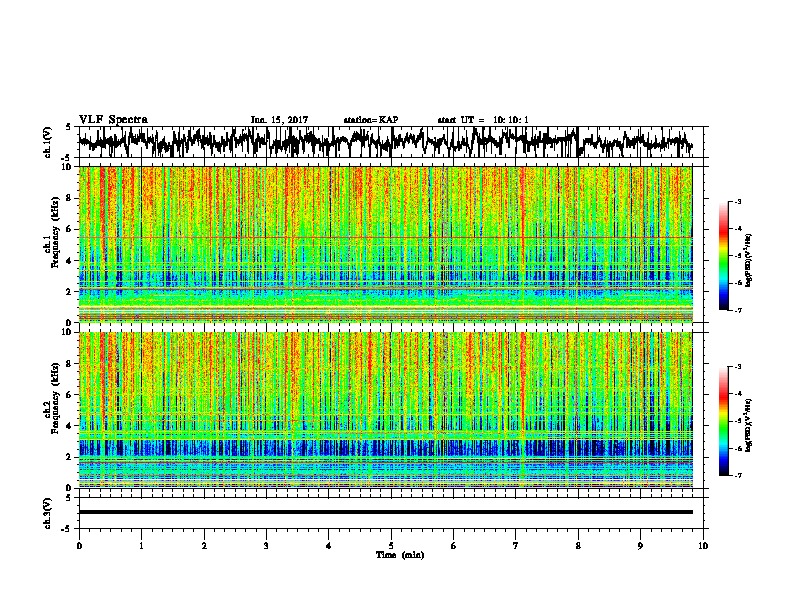Click ch.1 frequency axis tick label "4"
The width and height of the screenshot is (792, 612).
pos(71,261)
